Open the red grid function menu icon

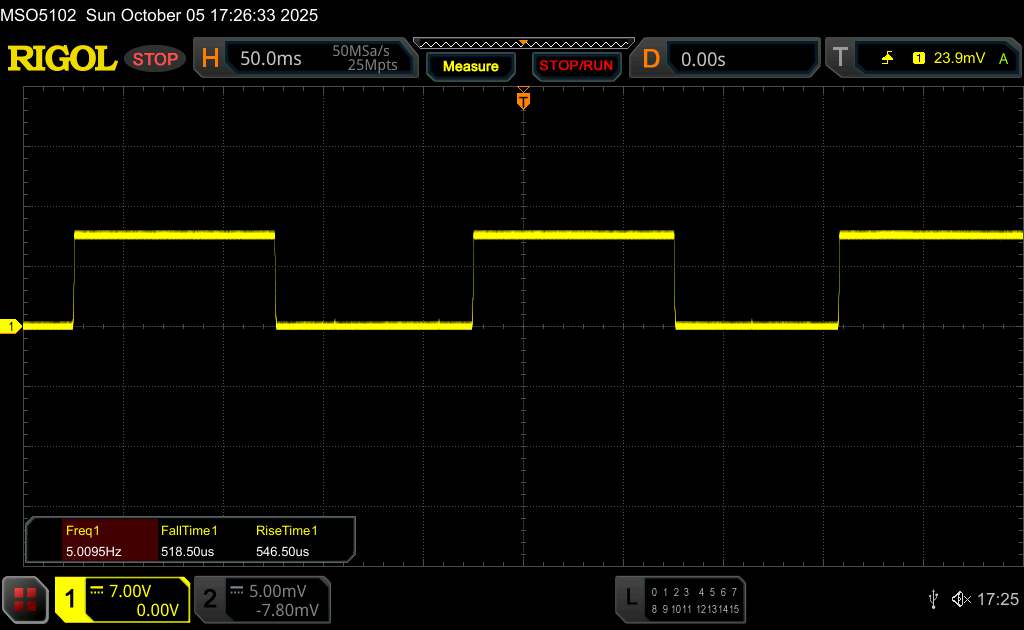(26, 599)
